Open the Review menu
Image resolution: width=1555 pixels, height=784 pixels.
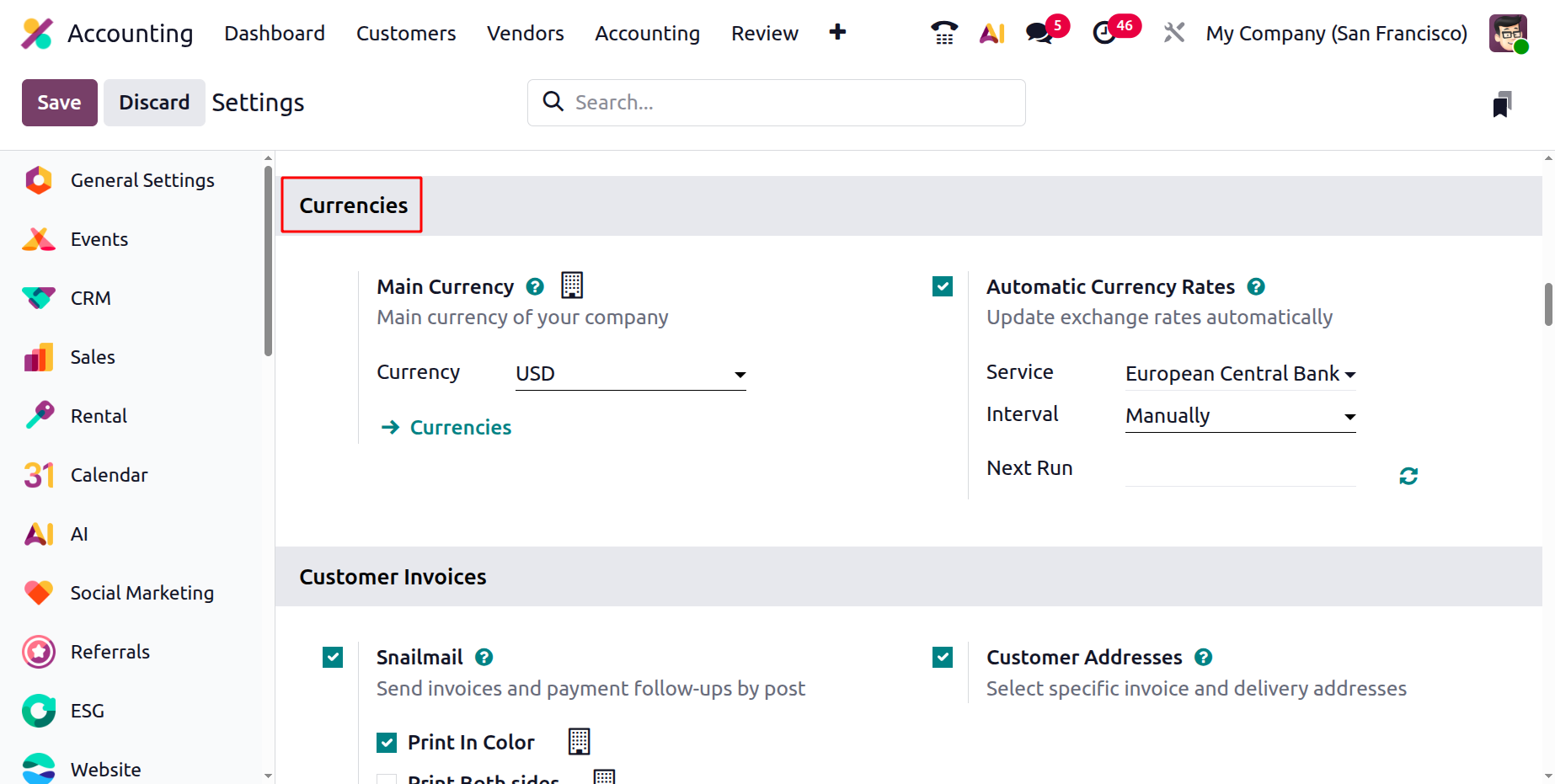[x=764, y=33]
